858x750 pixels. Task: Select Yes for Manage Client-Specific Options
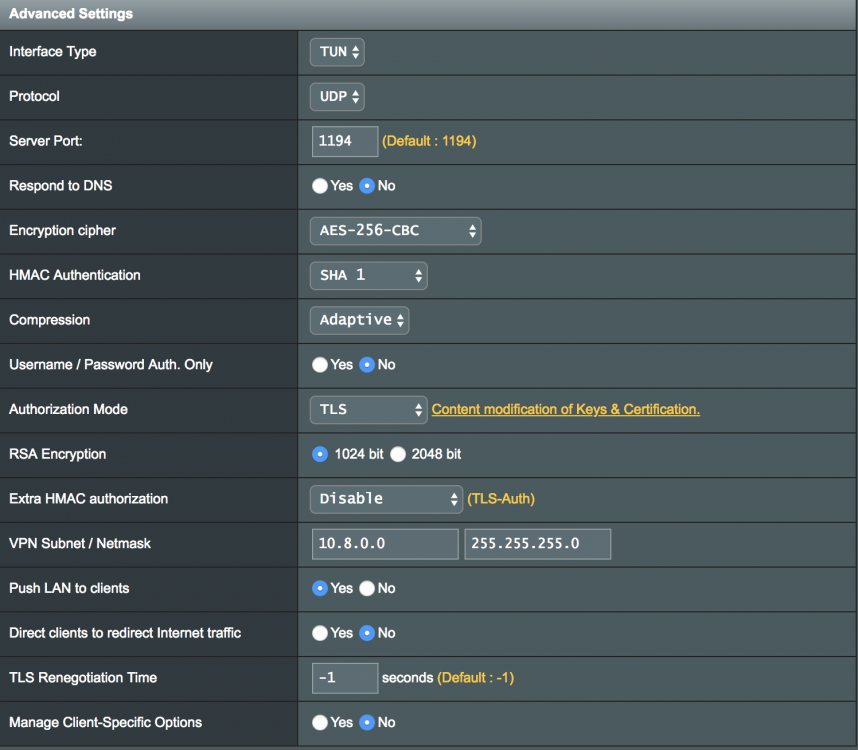(x=320, y=723)
